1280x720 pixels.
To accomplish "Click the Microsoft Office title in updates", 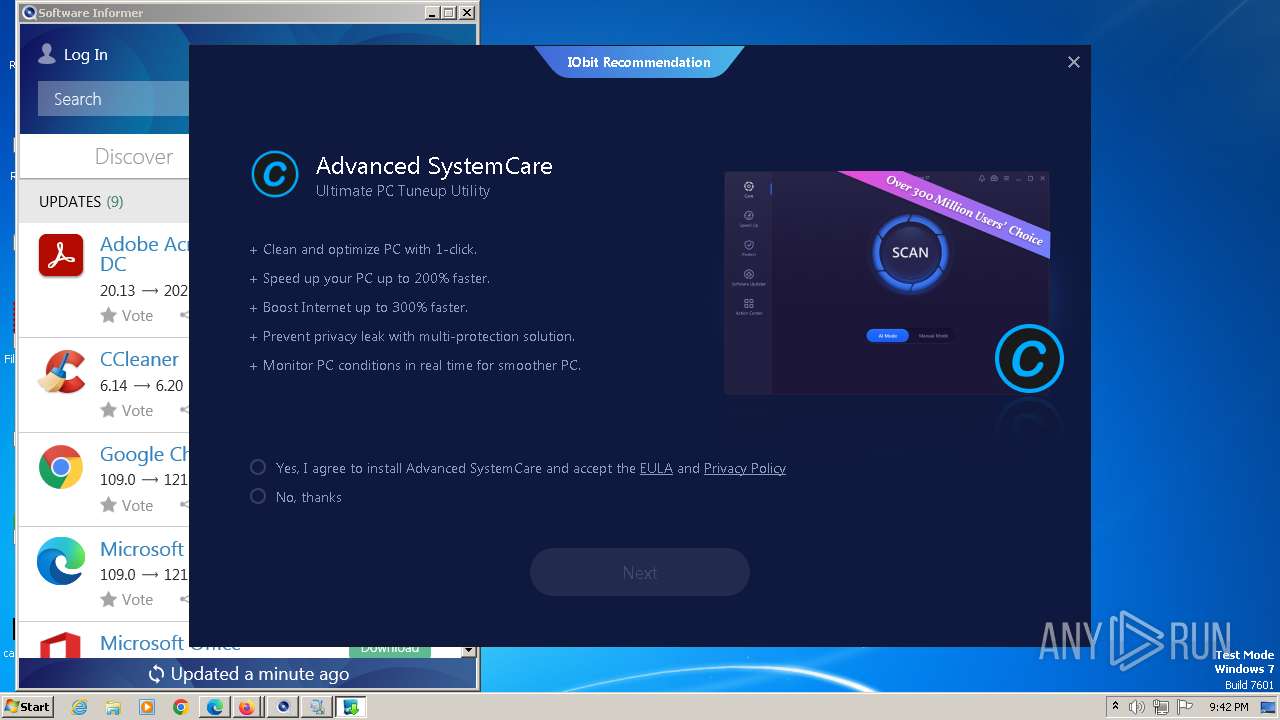I will (x=170, y=643).
